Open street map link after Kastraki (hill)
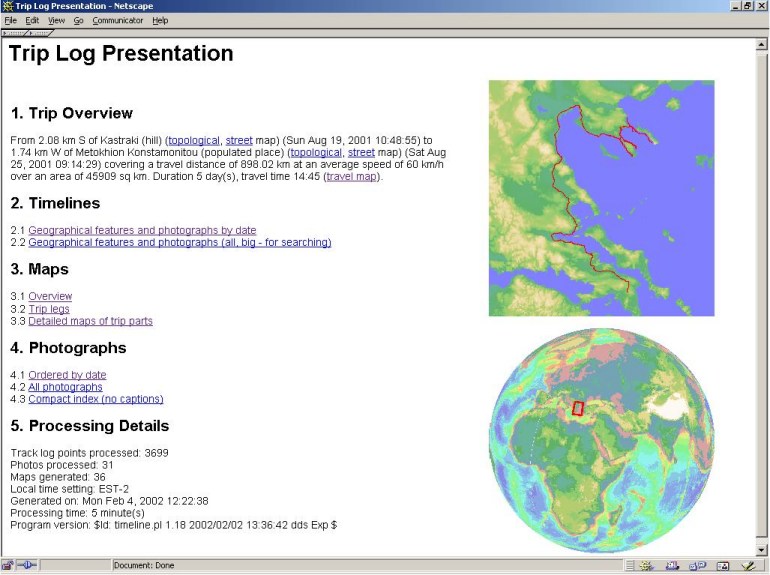The height and width of the screenshot is (575, 770). (x=239, y=140)
